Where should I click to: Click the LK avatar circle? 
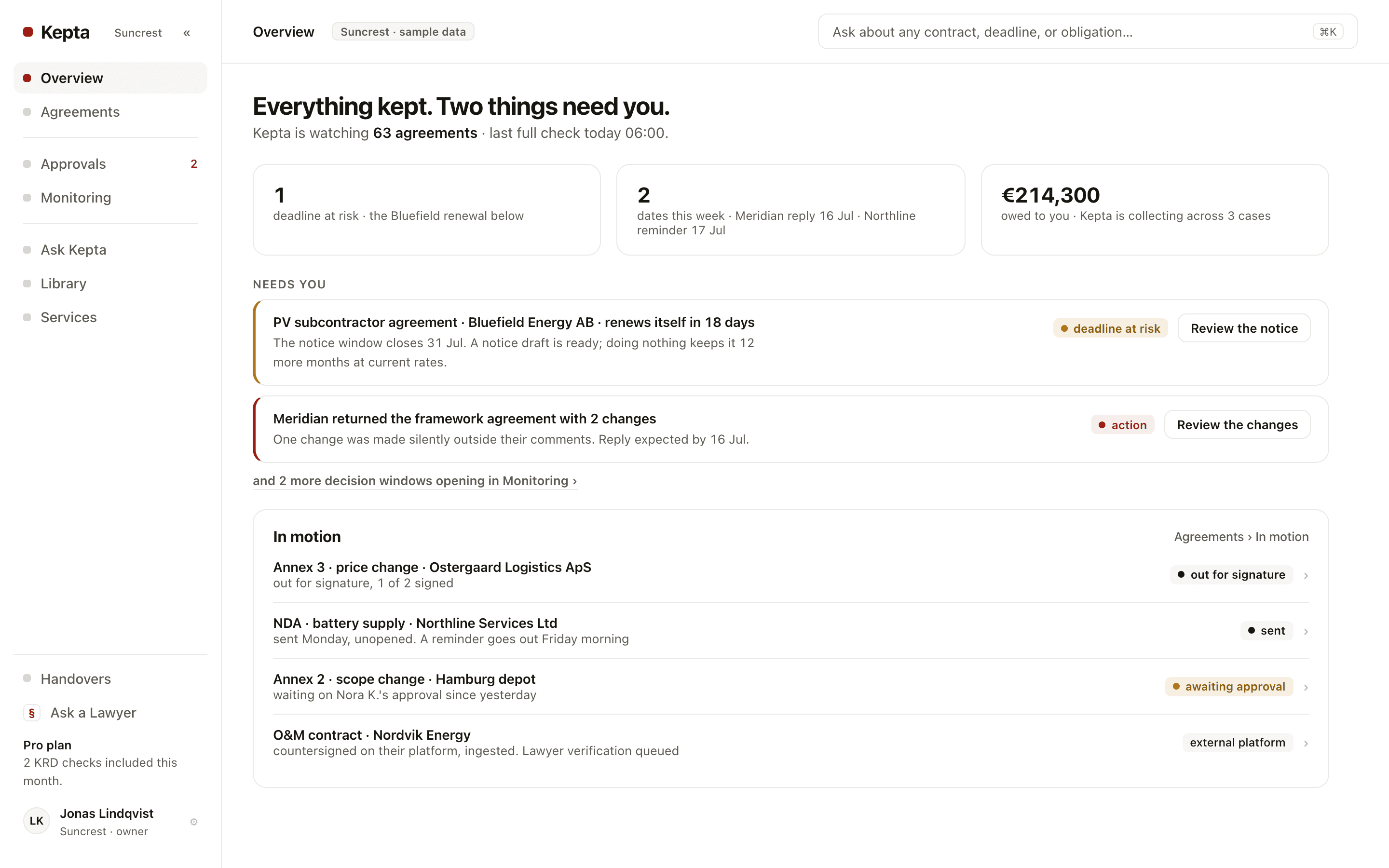coord(37,821)
